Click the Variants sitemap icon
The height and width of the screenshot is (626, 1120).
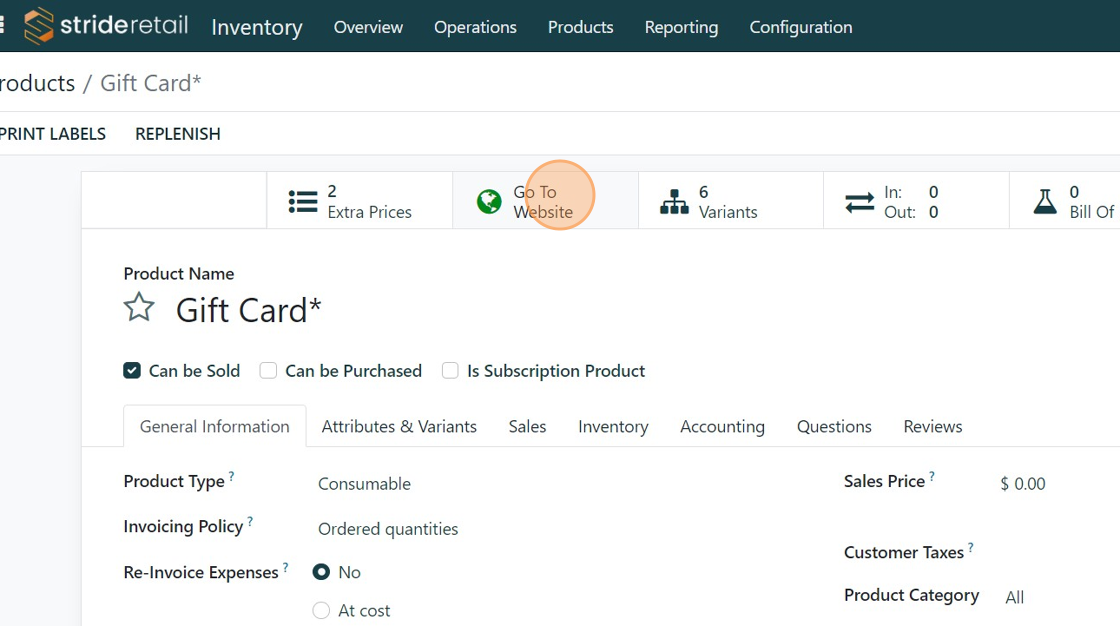tap(675, 202)
